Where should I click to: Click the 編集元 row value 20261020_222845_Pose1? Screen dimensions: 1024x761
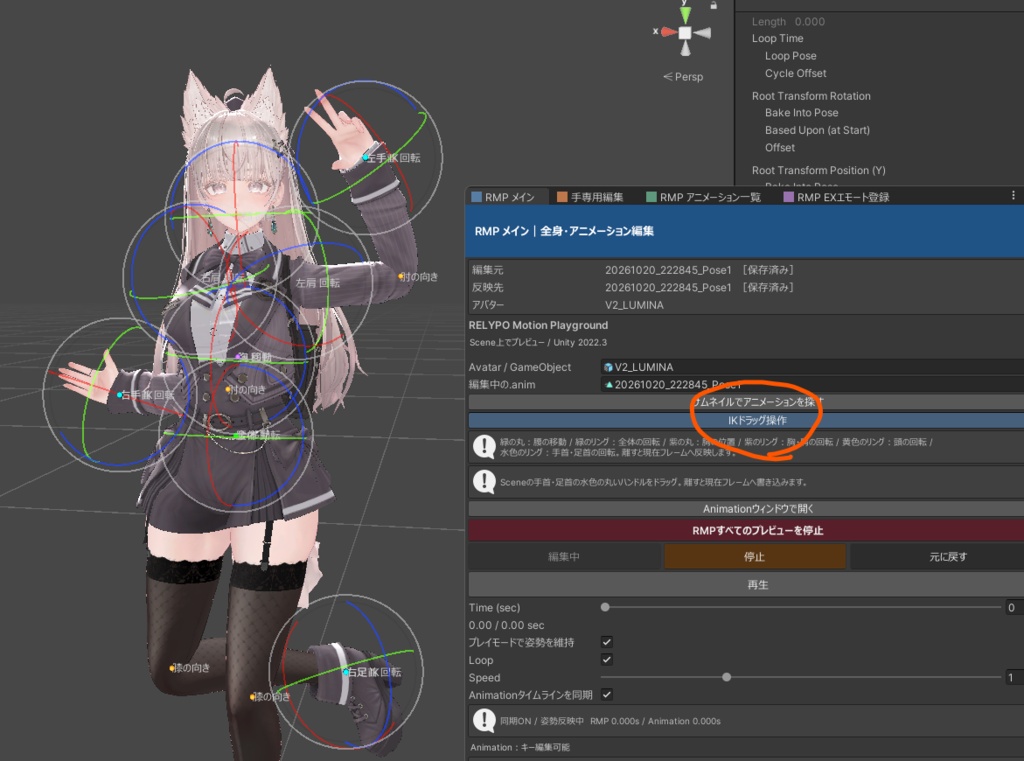[x=668, y=270]
